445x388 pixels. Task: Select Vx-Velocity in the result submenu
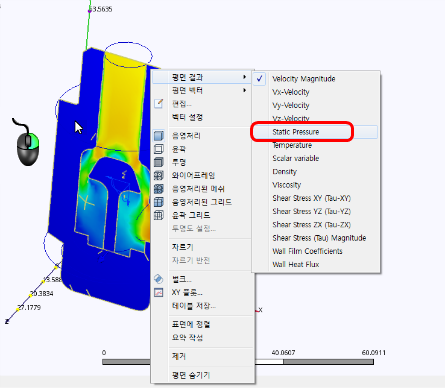[291, 92]
